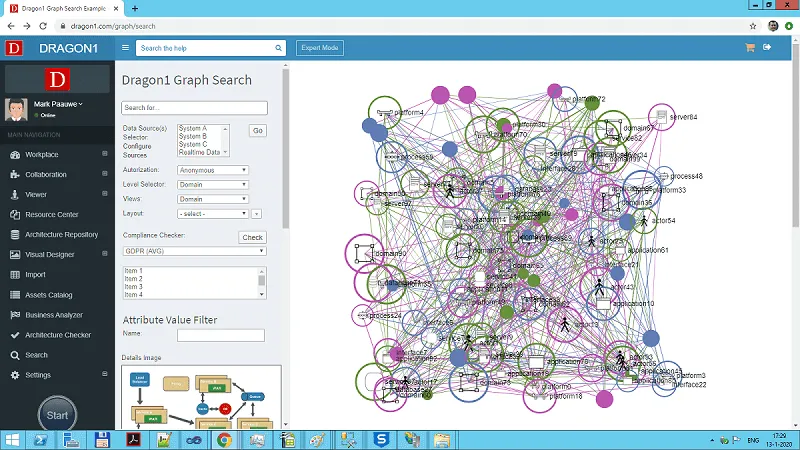Expand the Collaboration submenu plus icon

(105, 173)
